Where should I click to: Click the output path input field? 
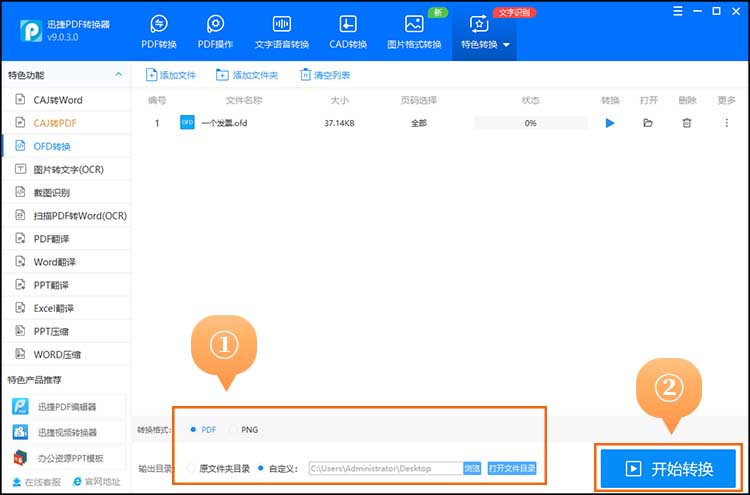pyautogui.click(x=386, y=468)
